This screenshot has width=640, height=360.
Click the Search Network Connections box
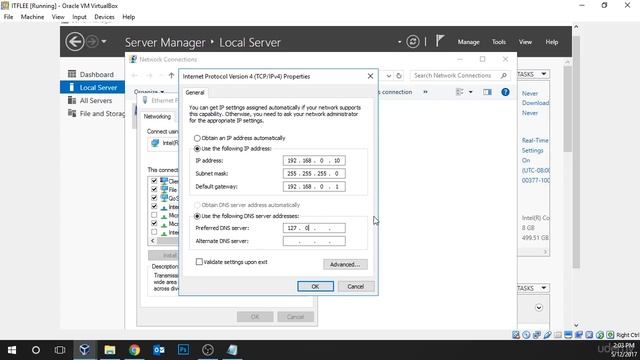[460, 76]
